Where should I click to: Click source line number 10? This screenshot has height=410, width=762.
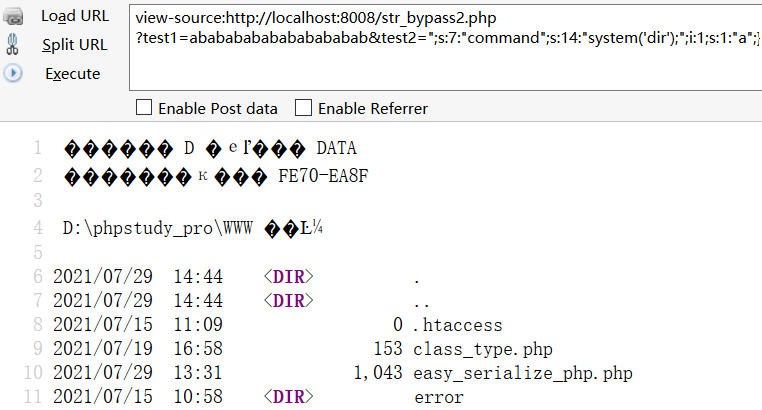tap(32, 373)
